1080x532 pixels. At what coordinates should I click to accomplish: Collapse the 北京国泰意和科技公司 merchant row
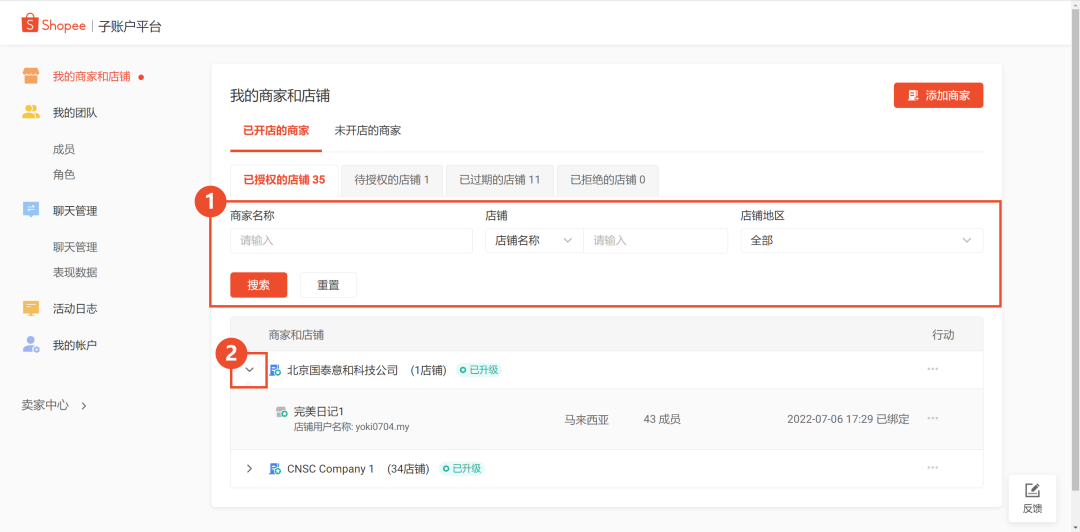pos(249,370)
